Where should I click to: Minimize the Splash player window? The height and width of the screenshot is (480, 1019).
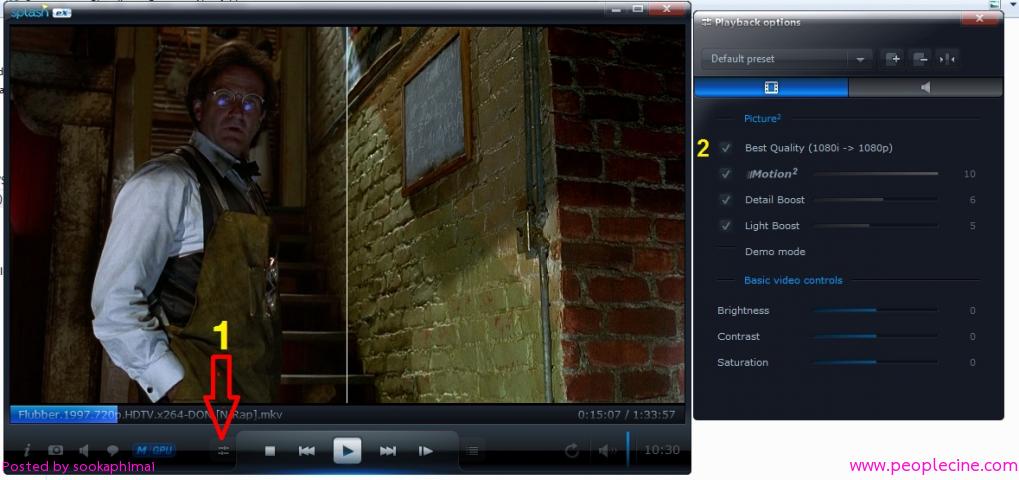point(615,9)
